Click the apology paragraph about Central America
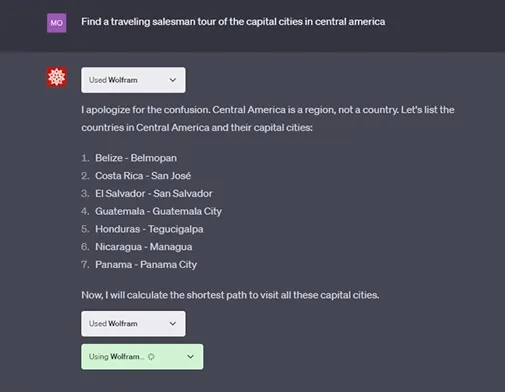Screen dimensions: 505x392 click(268, 119)
